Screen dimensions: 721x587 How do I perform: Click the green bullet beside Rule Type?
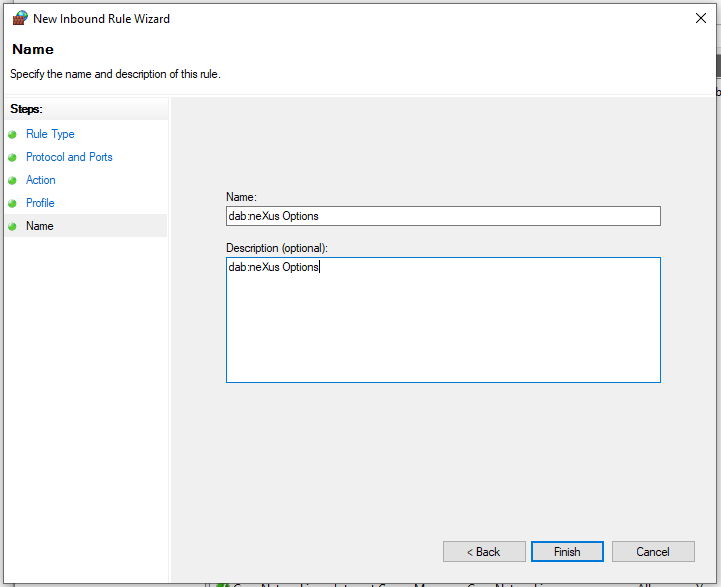pyautogui.click(x=12, y=134)
